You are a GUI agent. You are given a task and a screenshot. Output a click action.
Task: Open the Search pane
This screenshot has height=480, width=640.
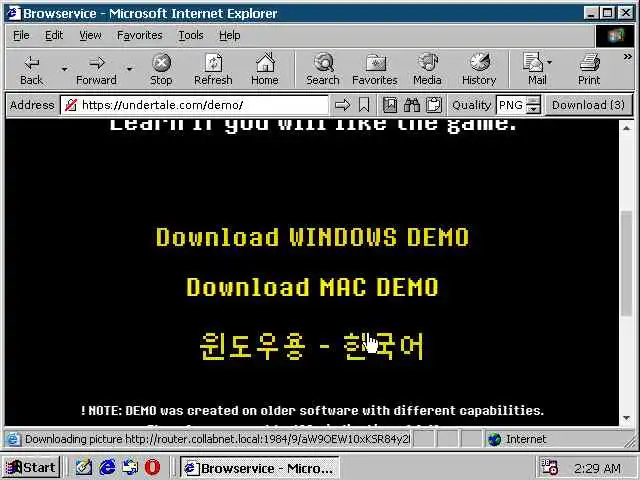coord(323,69)
